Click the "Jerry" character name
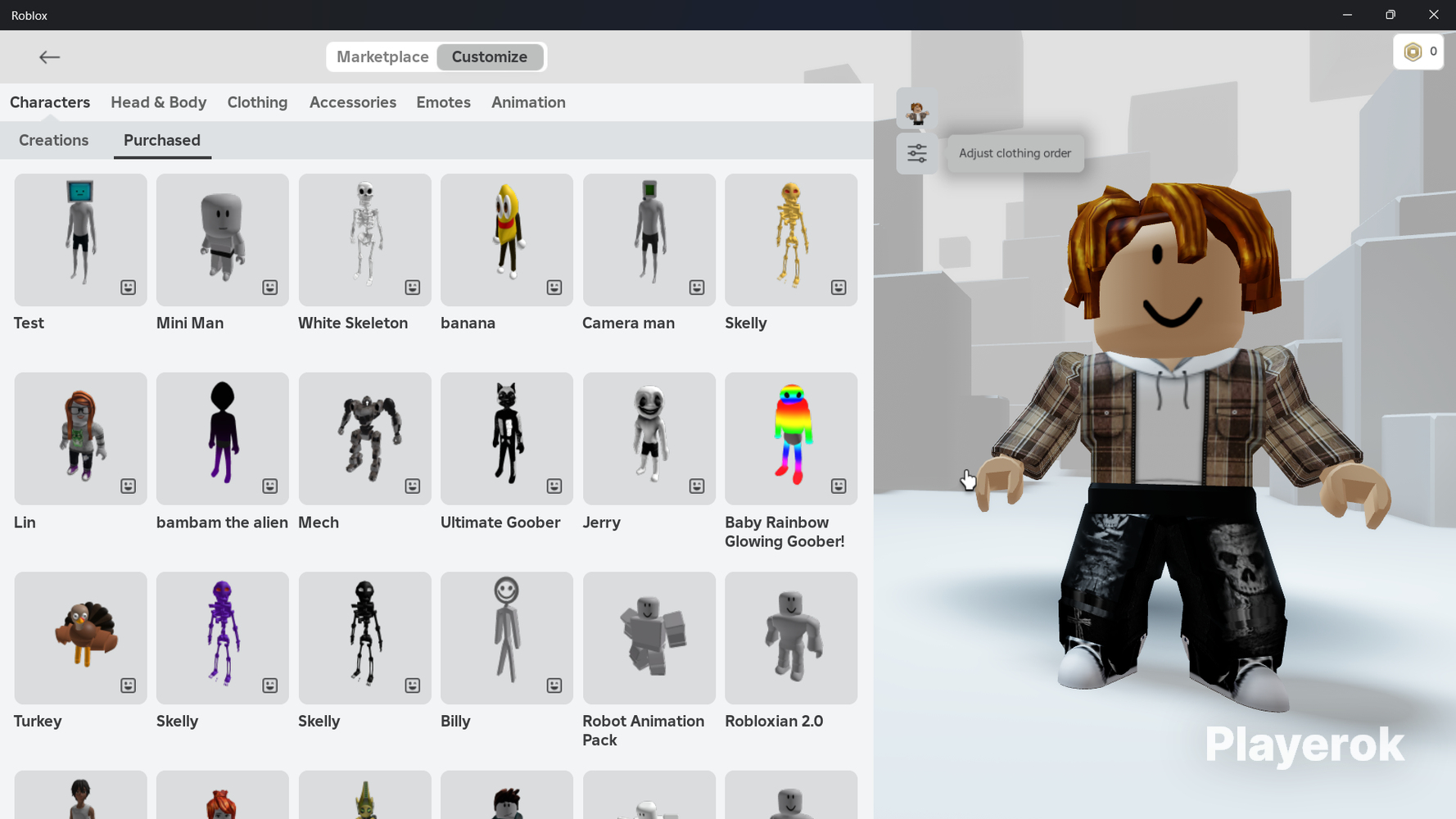The image size is (1456, 819). (x=601, y=523)
